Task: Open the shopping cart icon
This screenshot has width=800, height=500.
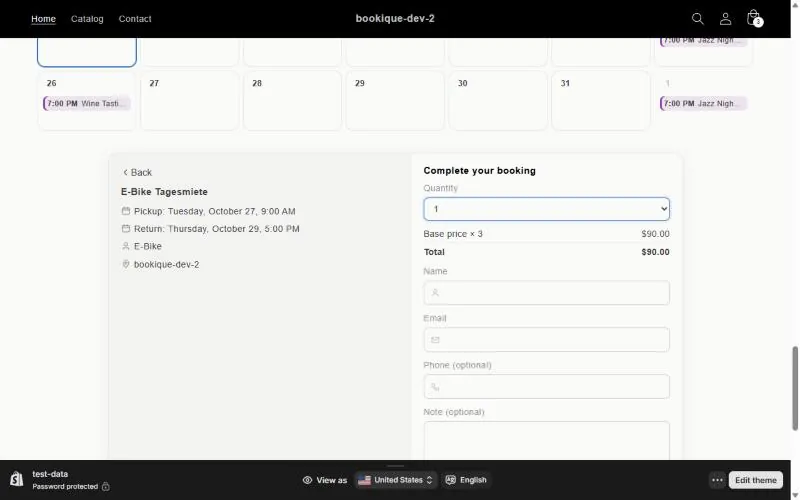Action: click(754, 18)
